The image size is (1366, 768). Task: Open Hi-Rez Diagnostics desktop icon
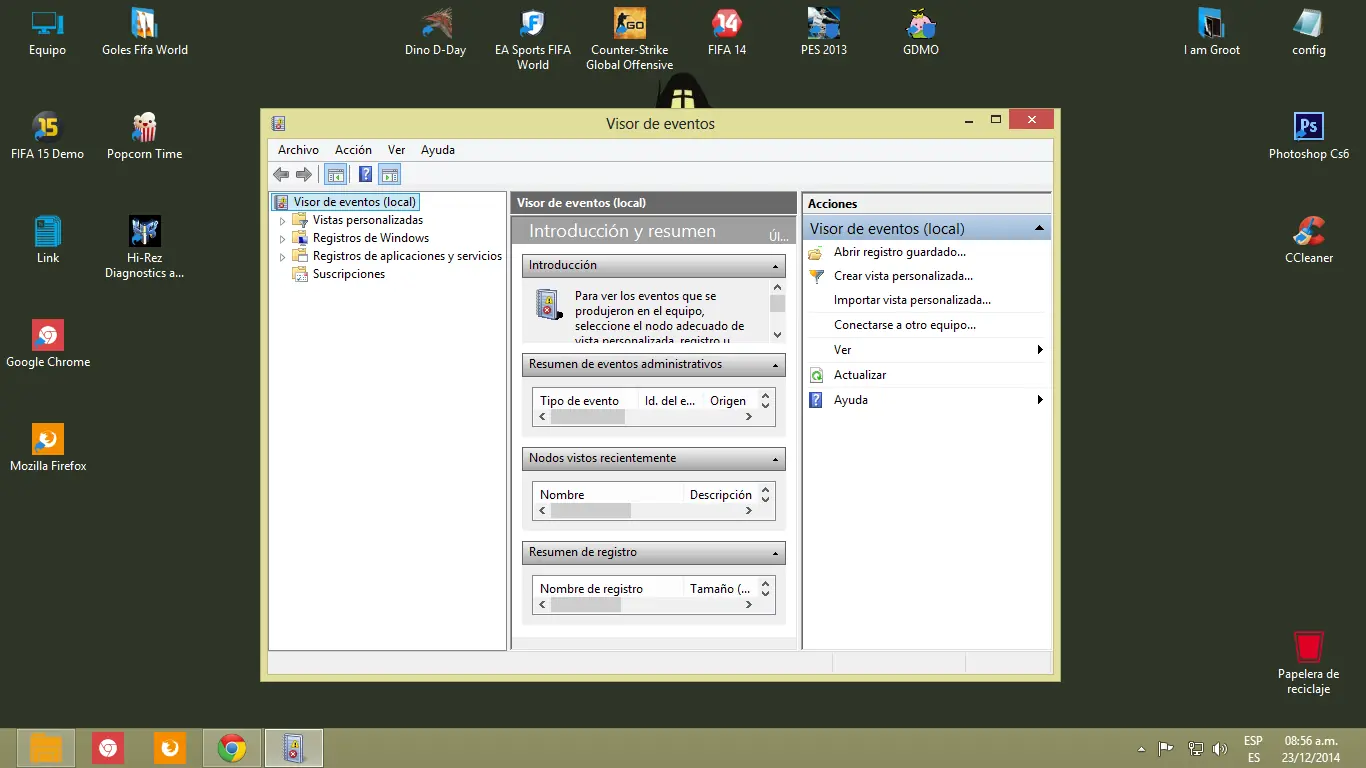tap(145, 231)
